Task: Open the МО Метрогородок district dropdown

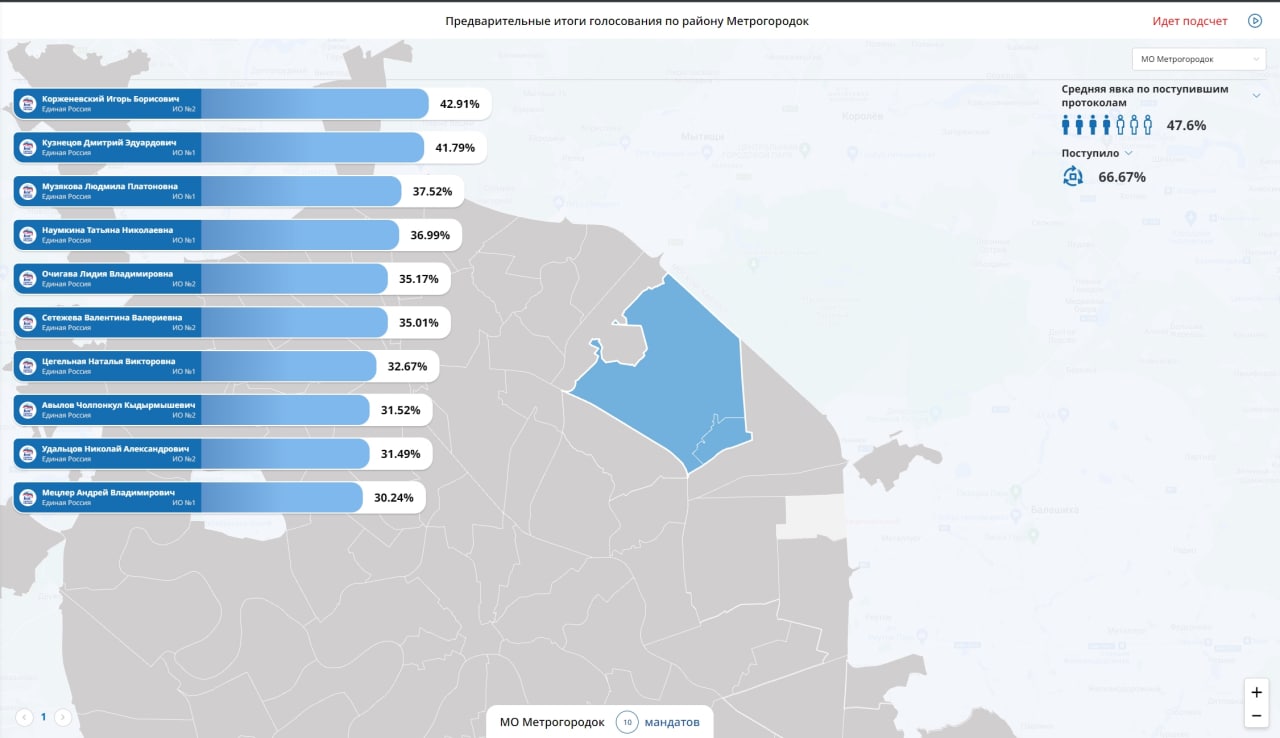Action: (1199, 59)
